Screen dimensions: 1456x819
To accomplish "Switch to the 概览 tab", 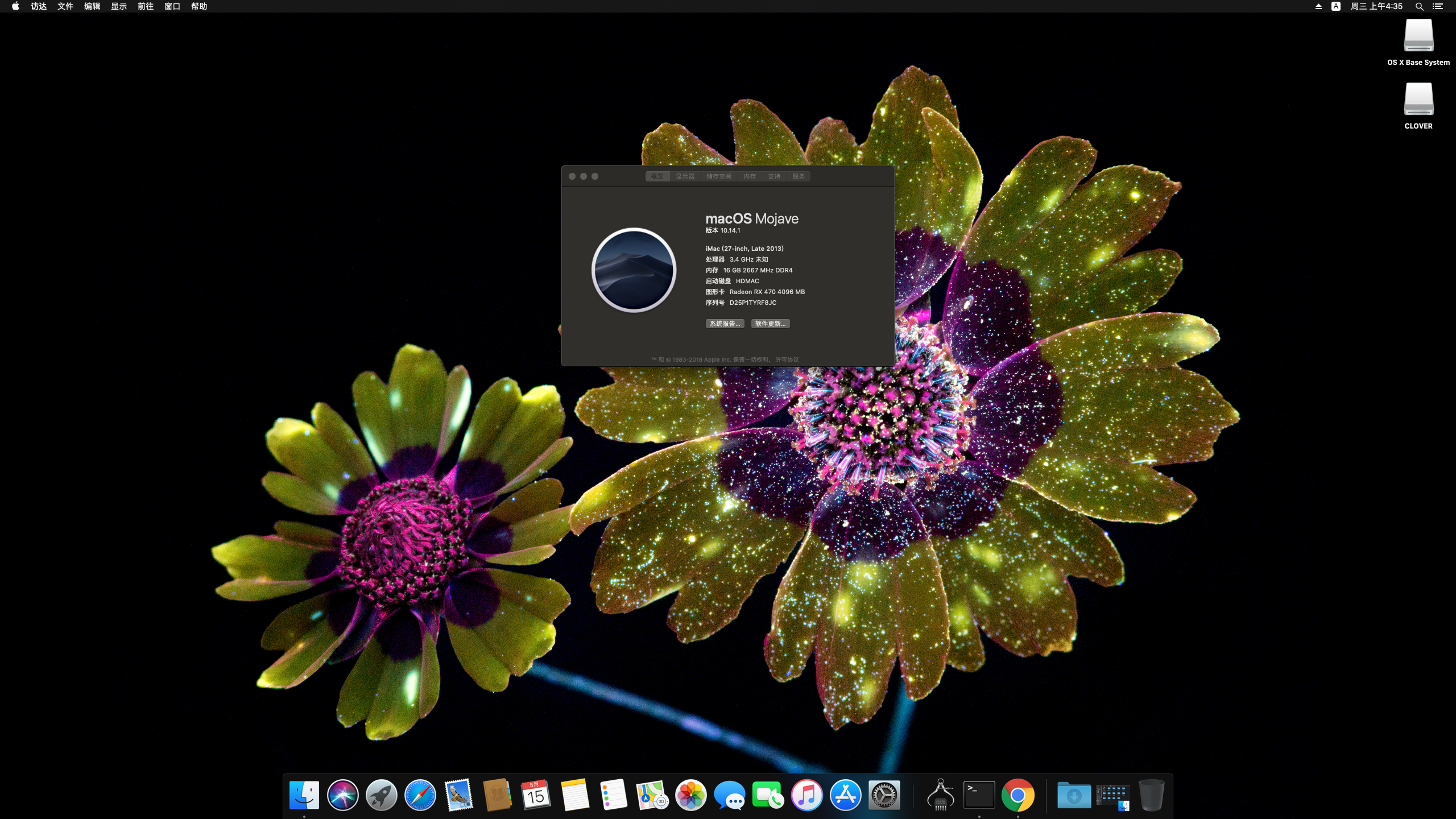I will coord(657,176).
